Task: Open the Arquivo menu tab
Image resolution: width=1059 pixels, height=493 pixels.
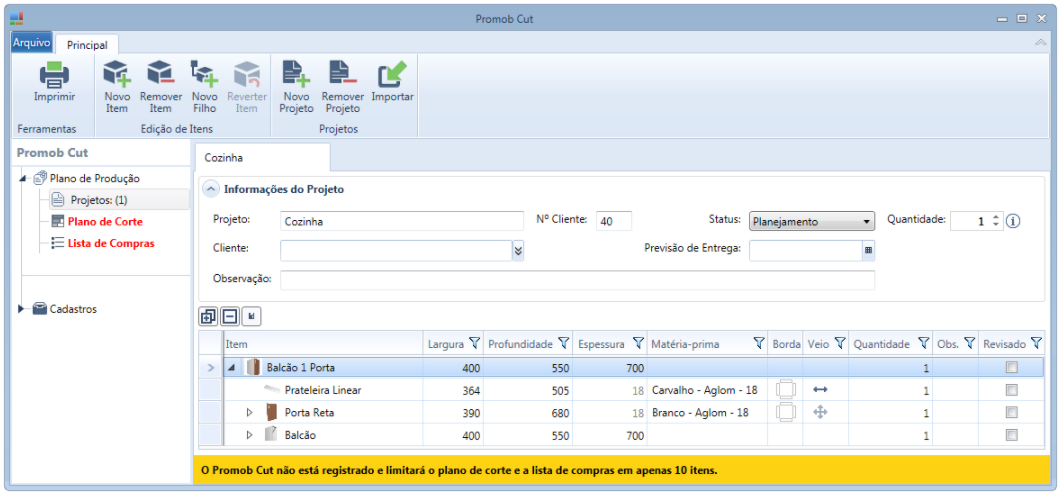Action: [32, 42]
